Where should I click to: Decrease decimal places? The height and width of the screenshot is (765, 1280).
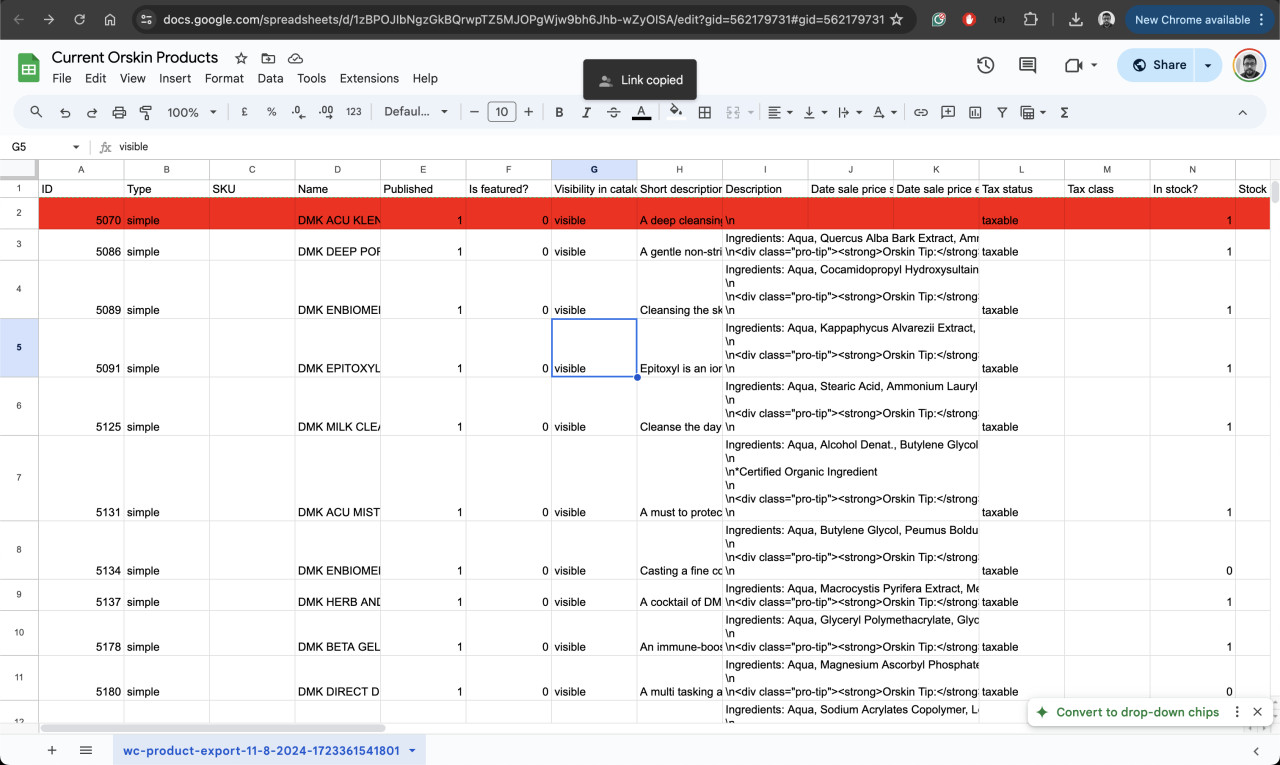(x=298, y=112)
